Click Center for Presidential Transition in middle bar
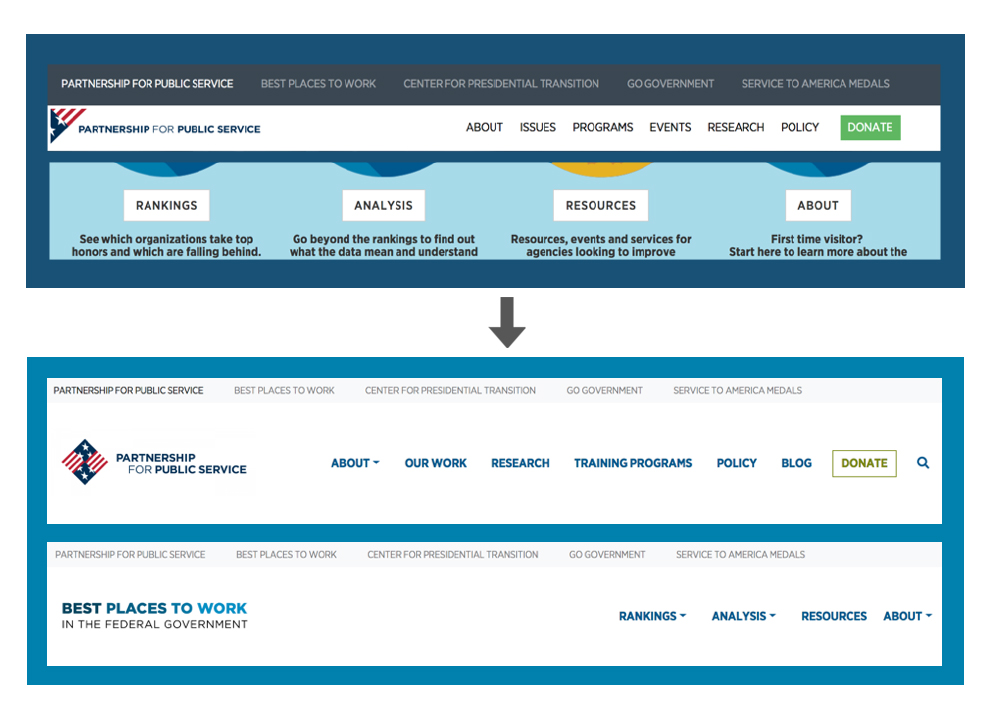Image resolution: width=989 pixels, height=708 pixels. pos(450,391)
